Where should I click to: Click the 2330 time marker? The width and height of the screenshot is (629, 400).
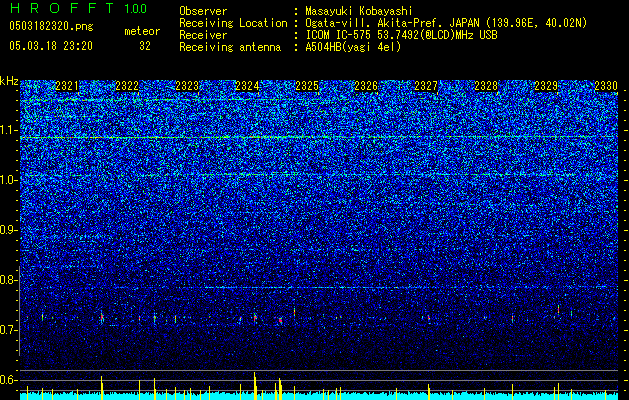point(606,86)
